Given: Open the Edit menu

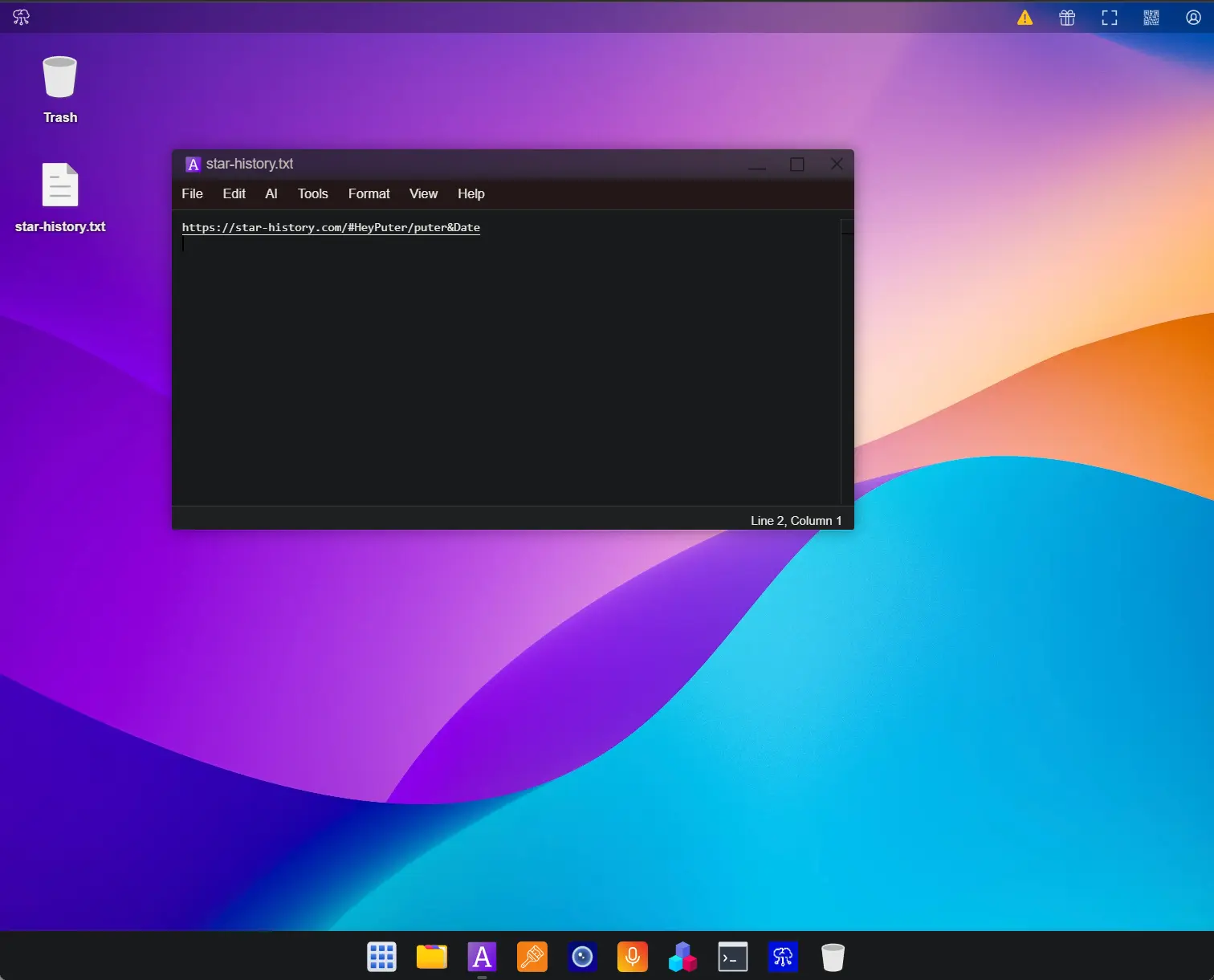Looking at the screenshot, I should 234,193.
